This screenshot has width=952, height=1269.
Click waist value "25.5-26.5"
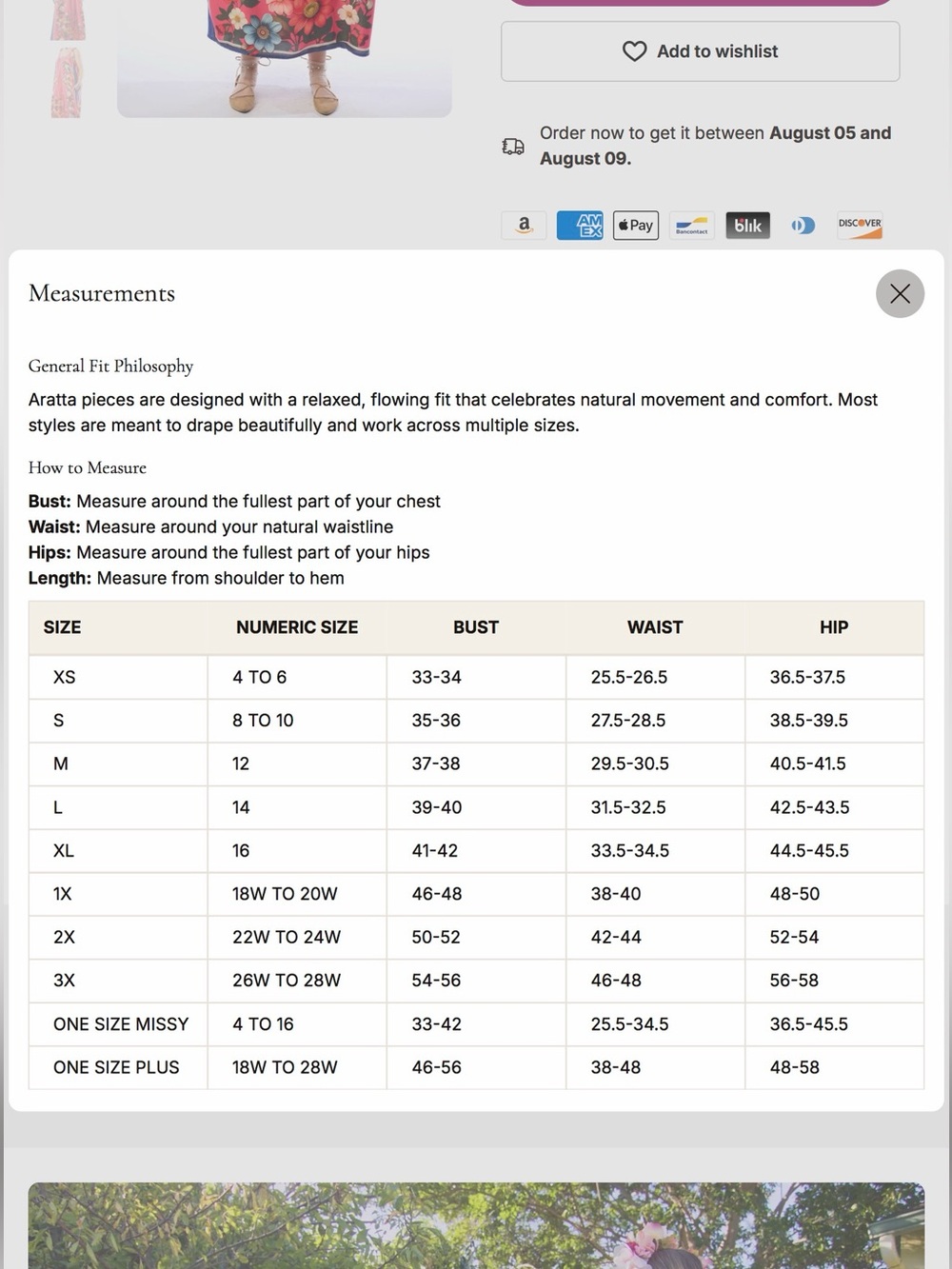point(629,678)
